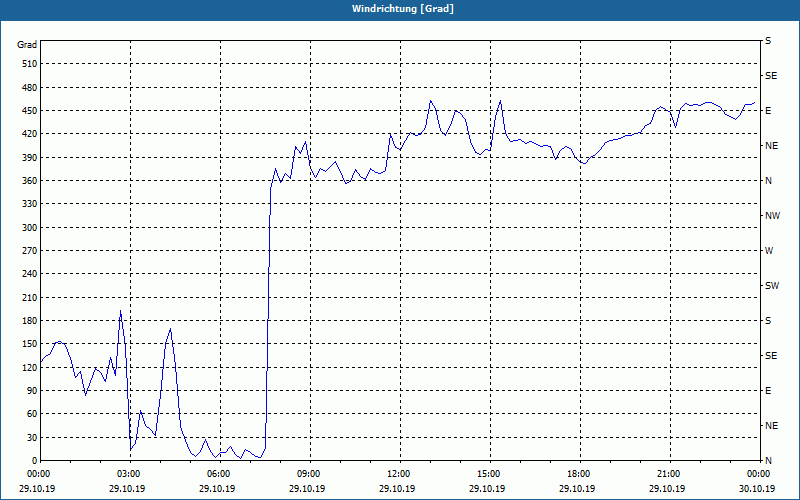Select the 60 y-axis value
The width and height of the screenshot is (800, 500).
pos(32,414)
